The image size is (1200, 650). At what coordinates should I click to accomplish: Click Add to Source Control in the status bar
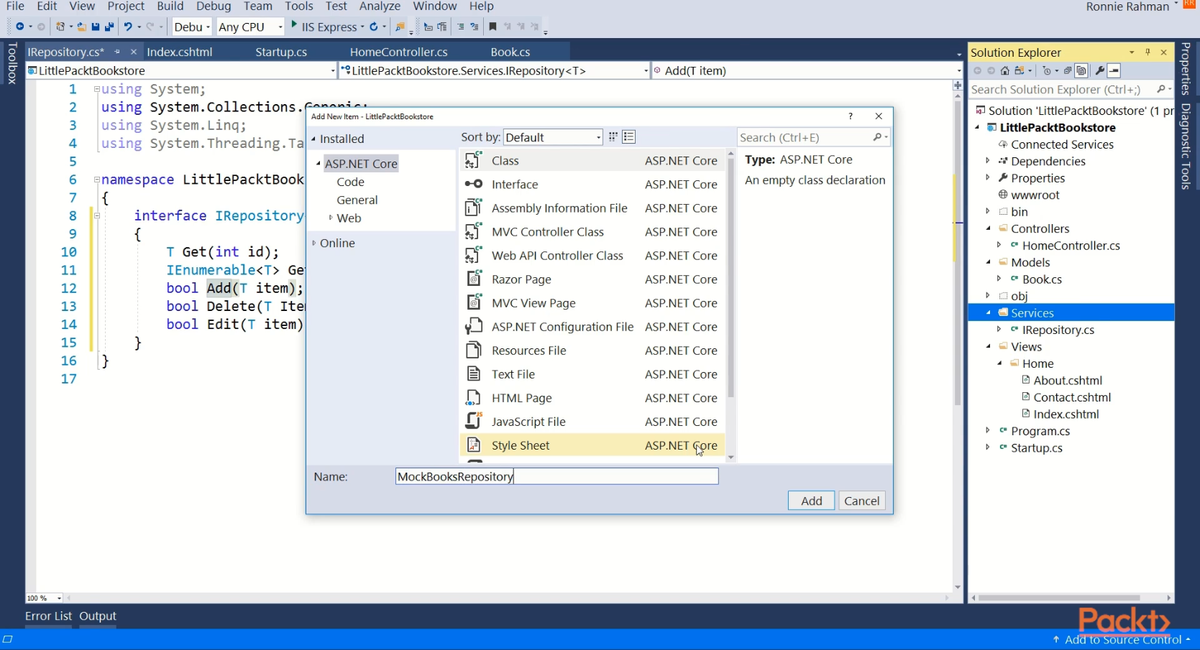coord(1121,639)
